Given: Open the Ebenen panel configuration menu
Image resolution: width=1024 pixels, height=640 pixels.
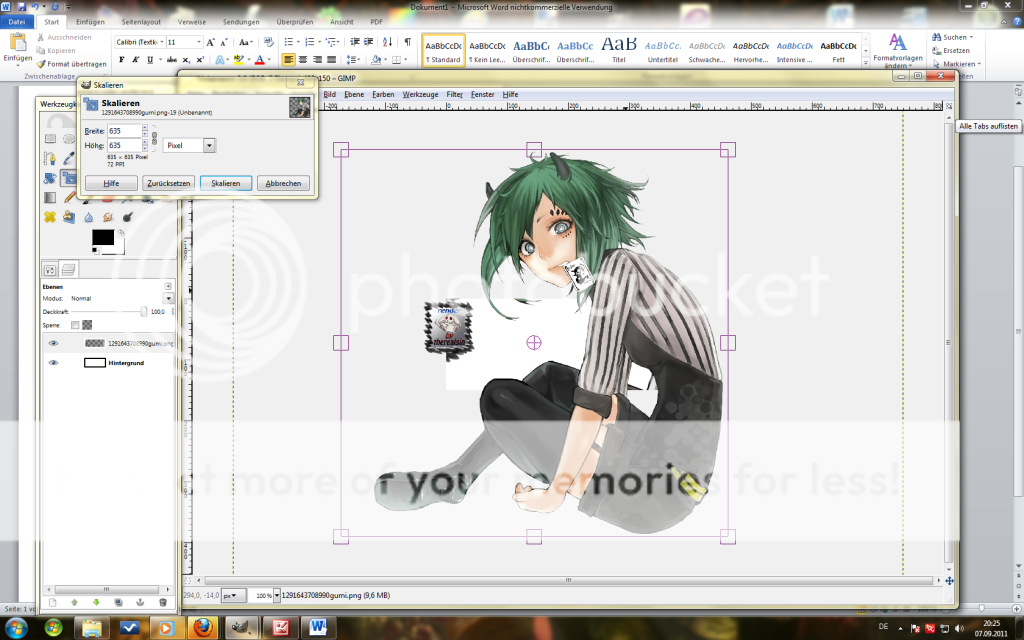Looking at the screenshot, I should [x=168, y=286].
